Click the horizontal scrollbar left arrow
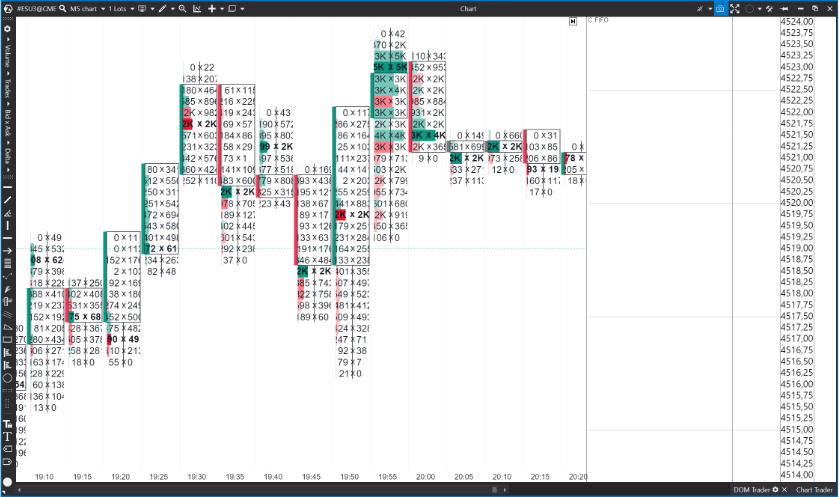 (x=20, y=490)
